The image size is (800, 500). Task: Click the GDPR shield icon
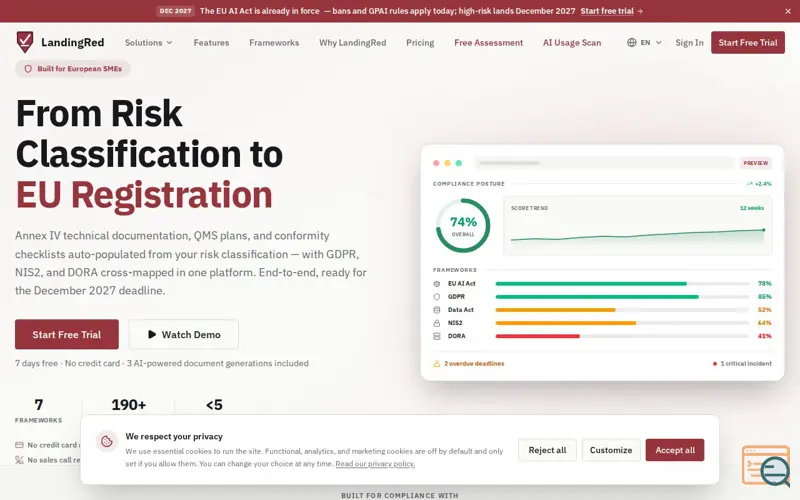pos(437,296)
